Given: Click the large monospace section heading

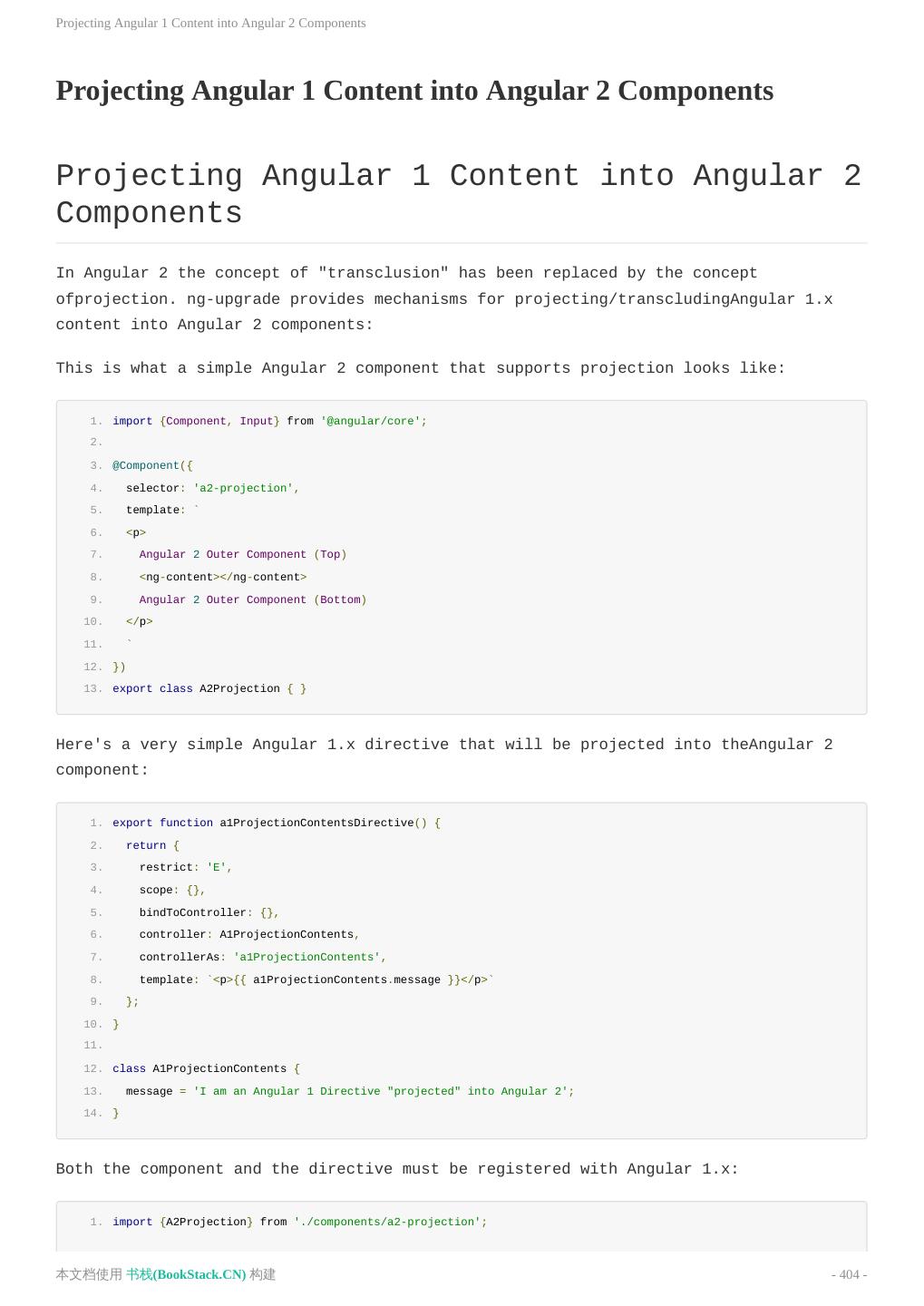Looking at the screenshot, I should pyautogui.click(x=458, y=194).
